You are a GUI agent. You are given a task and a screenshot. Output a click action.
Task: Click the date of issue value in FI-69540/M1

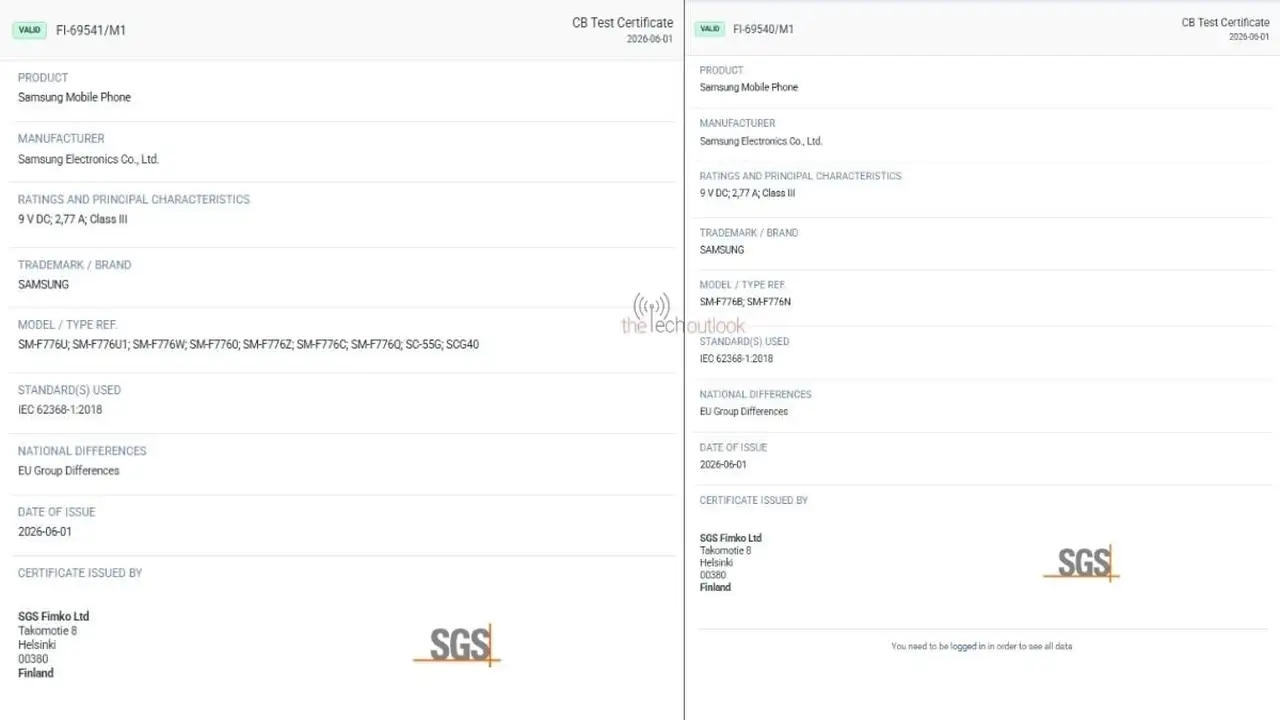point(723,464)
